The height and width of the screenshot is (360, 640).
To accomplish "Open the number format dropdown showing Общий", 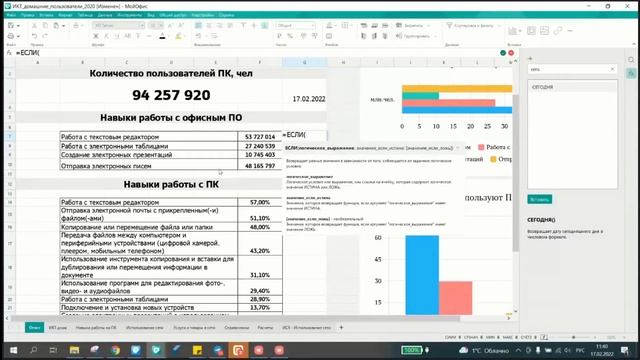I will coord(296,25).
